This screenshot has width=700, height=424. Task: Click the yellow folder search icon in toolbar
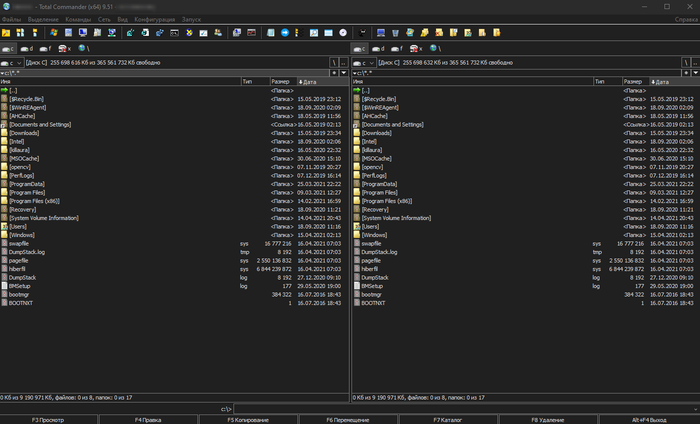click(x=6, y=33)
